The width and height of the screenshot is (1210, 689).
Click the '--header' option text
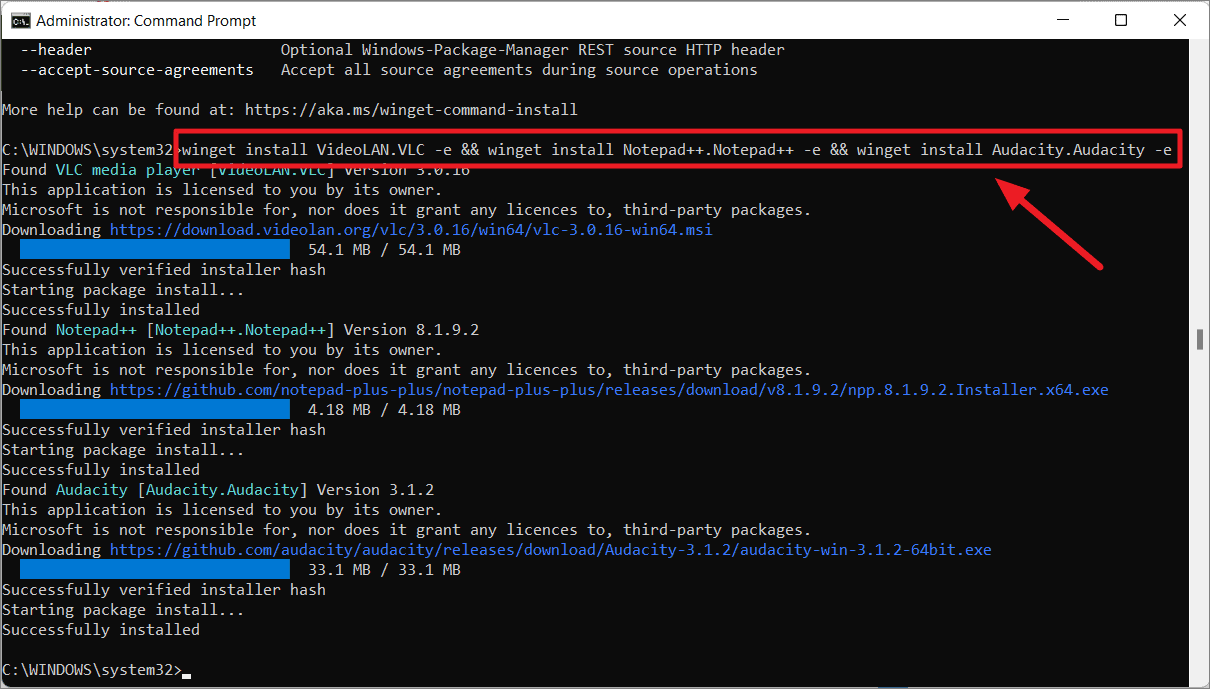coord(56,50)
